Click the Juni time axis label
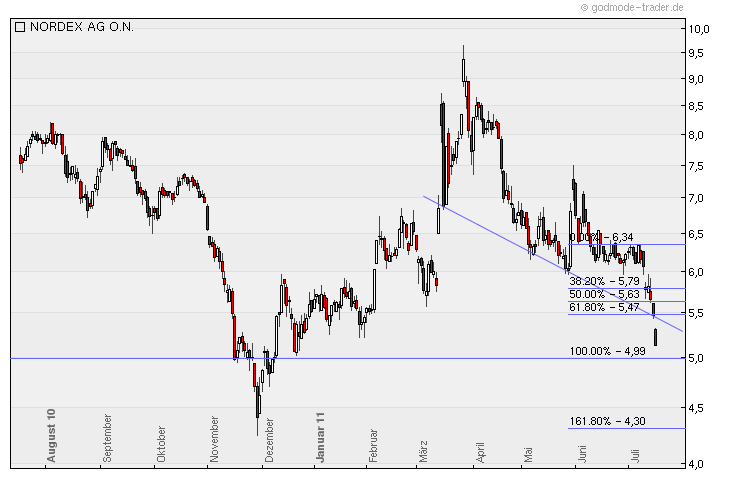730x481 pixels. point(582,454)
